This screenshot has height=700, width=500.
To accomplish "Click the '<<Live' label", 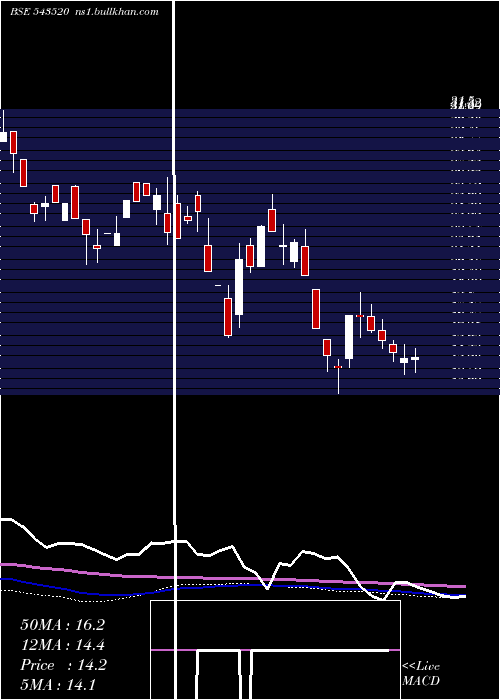I will [421, 667].
